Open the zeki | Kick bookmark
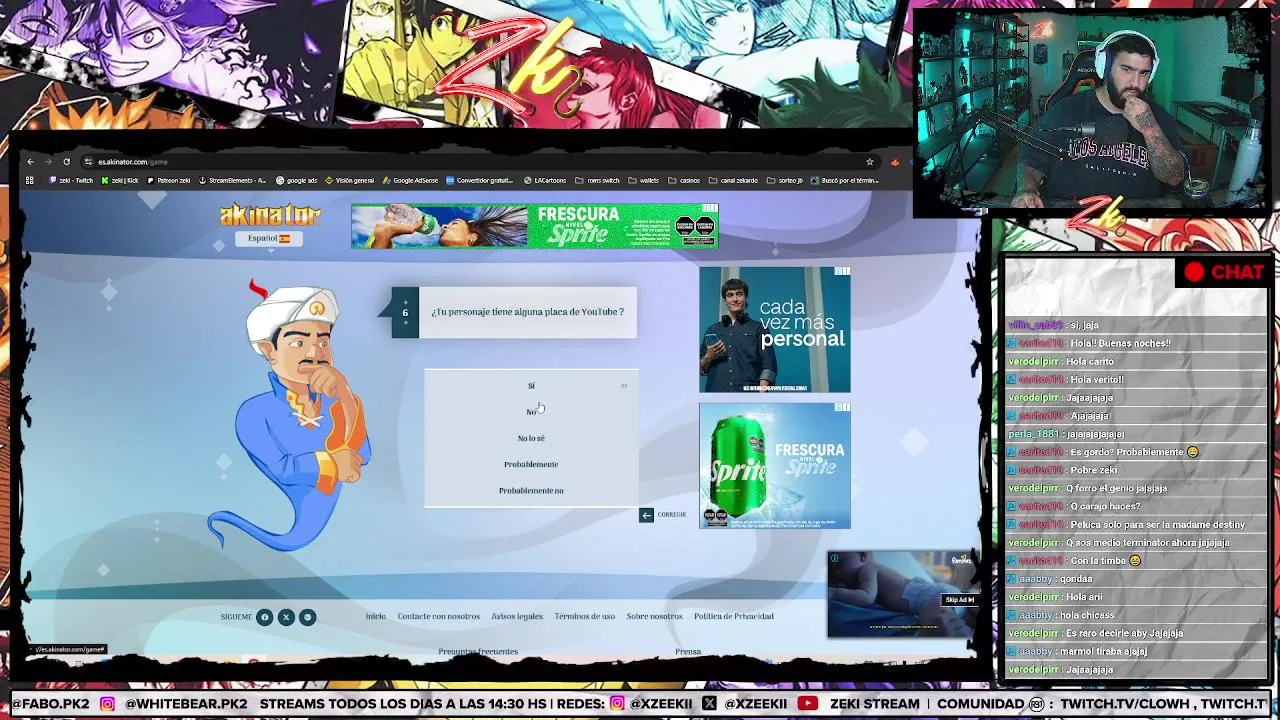 click(120, 181)
